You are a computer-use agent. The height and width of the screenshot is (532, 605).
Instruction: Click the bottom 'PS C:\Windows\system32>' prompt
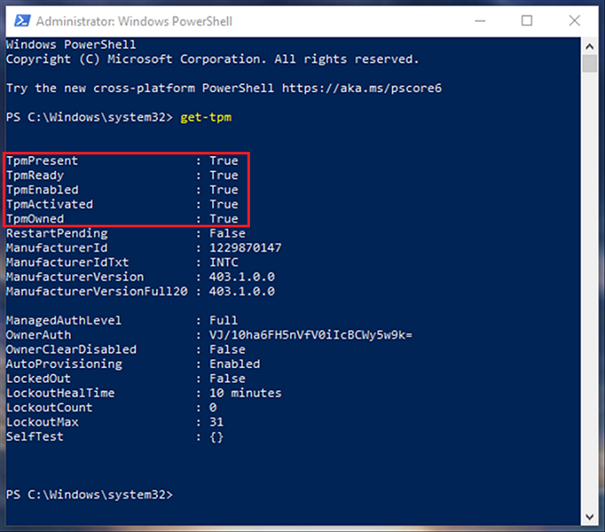(90, 495)
